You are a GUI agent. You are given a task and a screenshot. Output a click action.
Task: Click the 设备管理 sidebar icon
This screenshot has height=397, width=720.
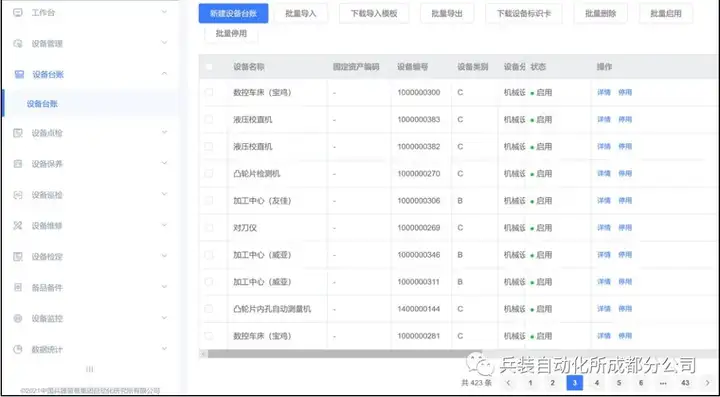(x=17, y=44)
